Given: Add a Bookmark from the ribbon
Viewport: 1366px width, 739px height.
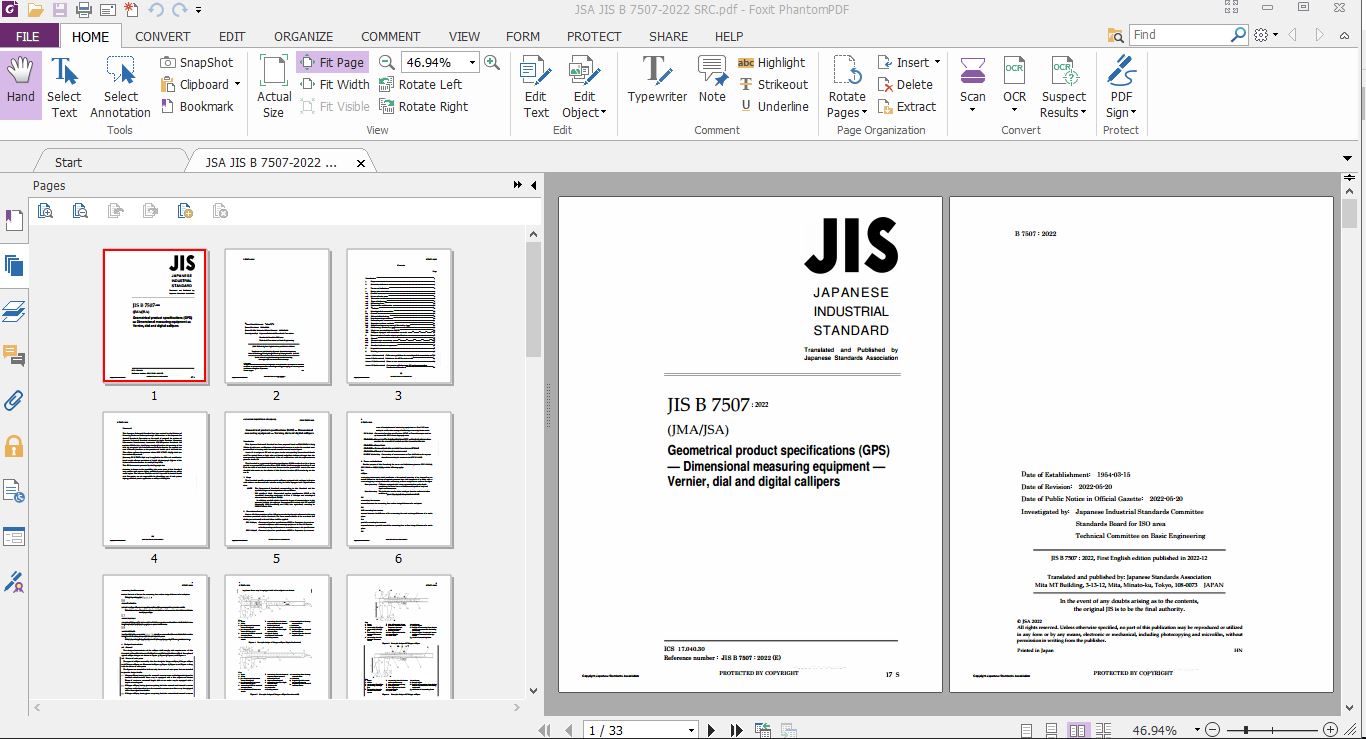Looking at the screenshot, I should point(197,106).
